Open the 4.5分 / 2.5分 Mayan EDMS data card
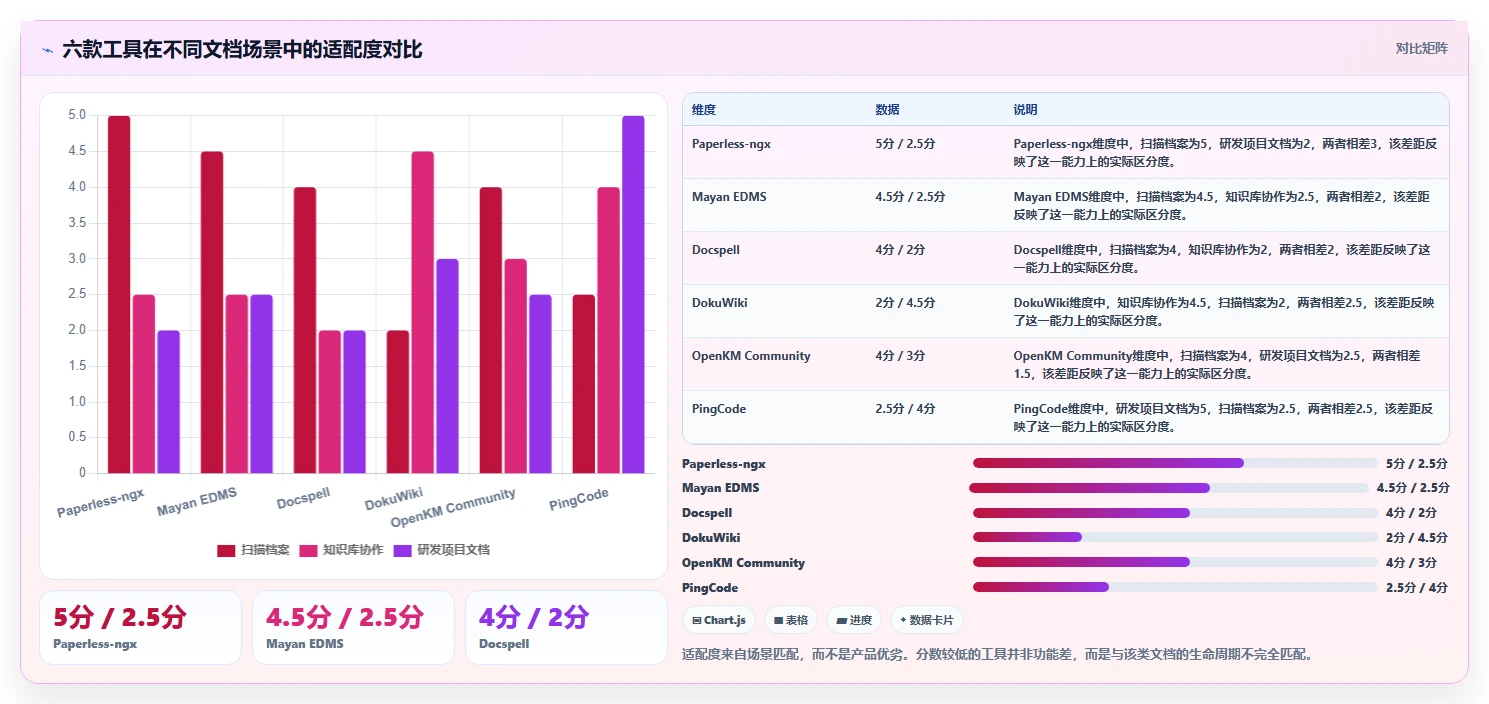The height and width of the screenshot is (704, 1489). (353, 627)
